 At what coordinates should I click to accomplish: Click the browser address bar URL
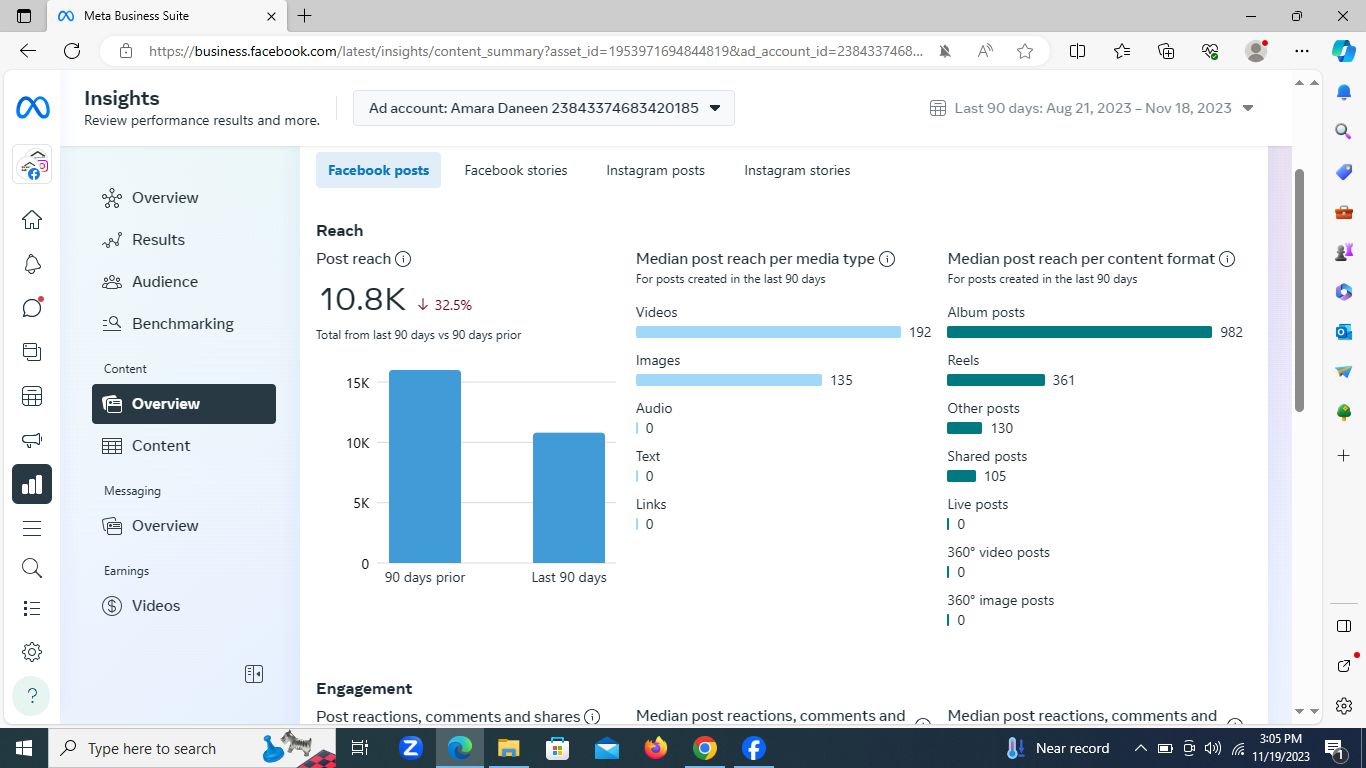point(536,51)
